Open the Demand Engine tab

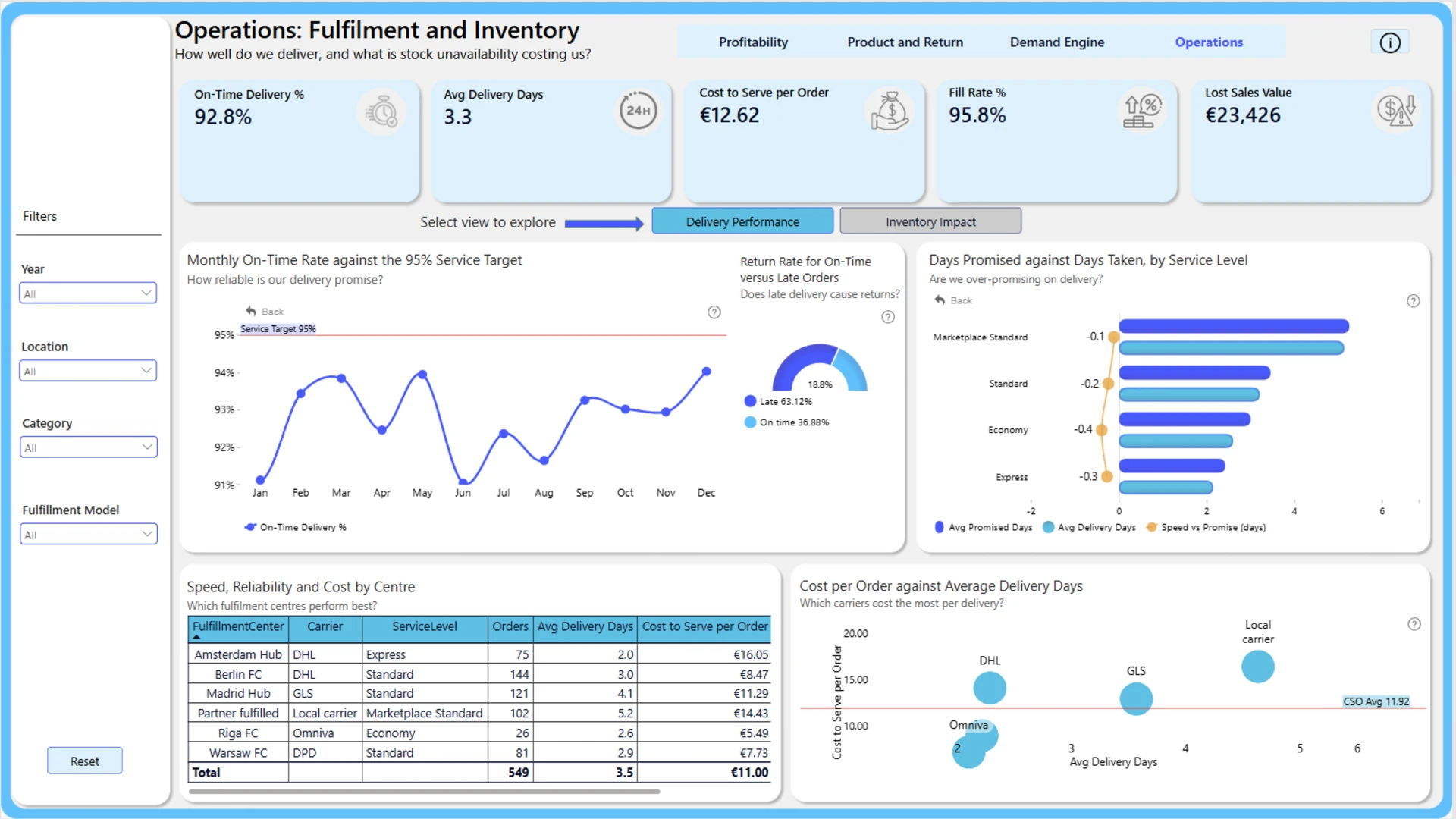(x=1056, y=42)
